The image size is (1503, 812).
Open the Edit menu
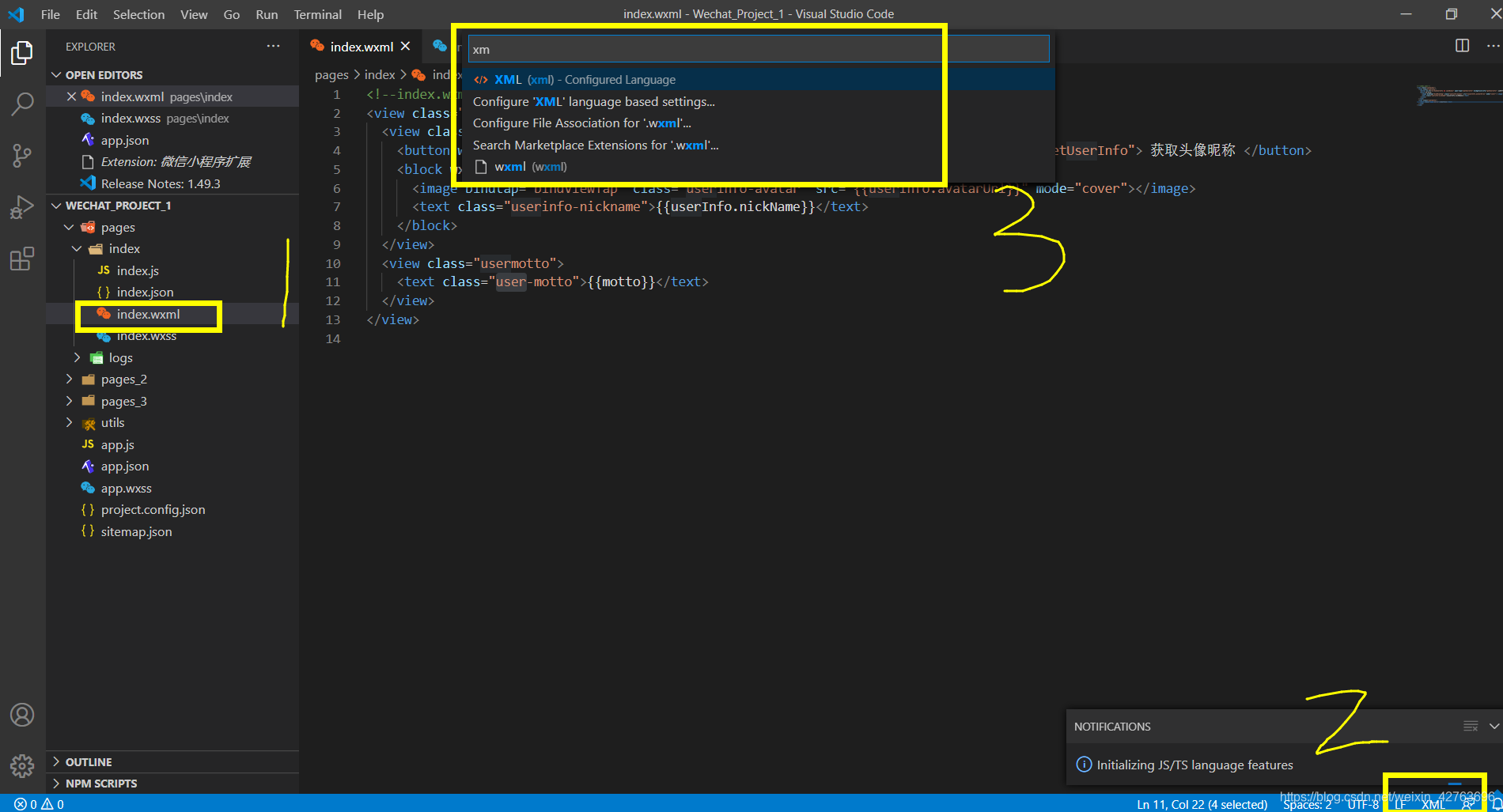[x=86, y=14]
